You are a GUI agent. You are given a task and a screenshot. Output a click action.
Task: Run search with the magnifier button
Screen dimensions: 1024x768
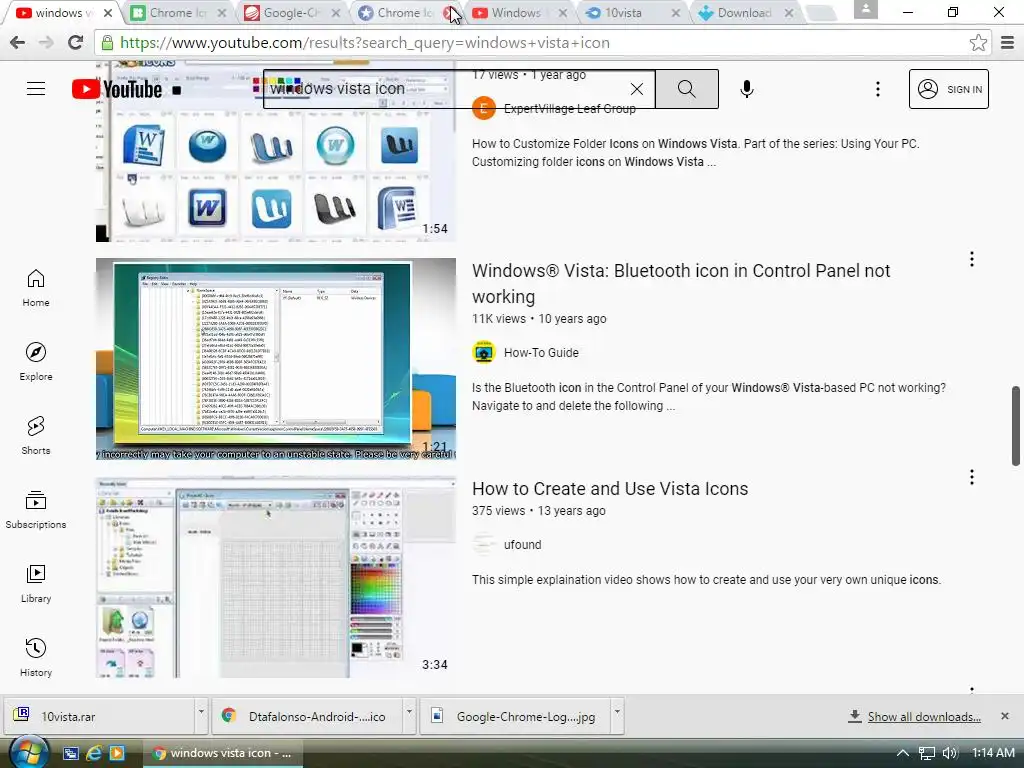(x=686, y=89)
